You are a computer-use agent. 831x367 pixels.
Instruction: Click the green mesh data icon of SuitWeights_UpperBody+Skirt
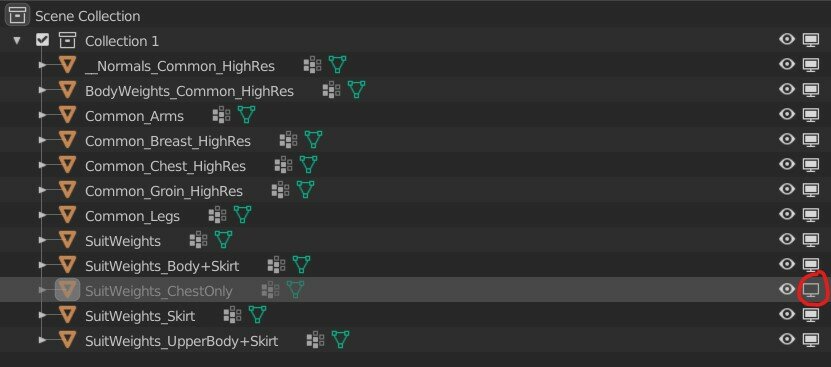340,339
